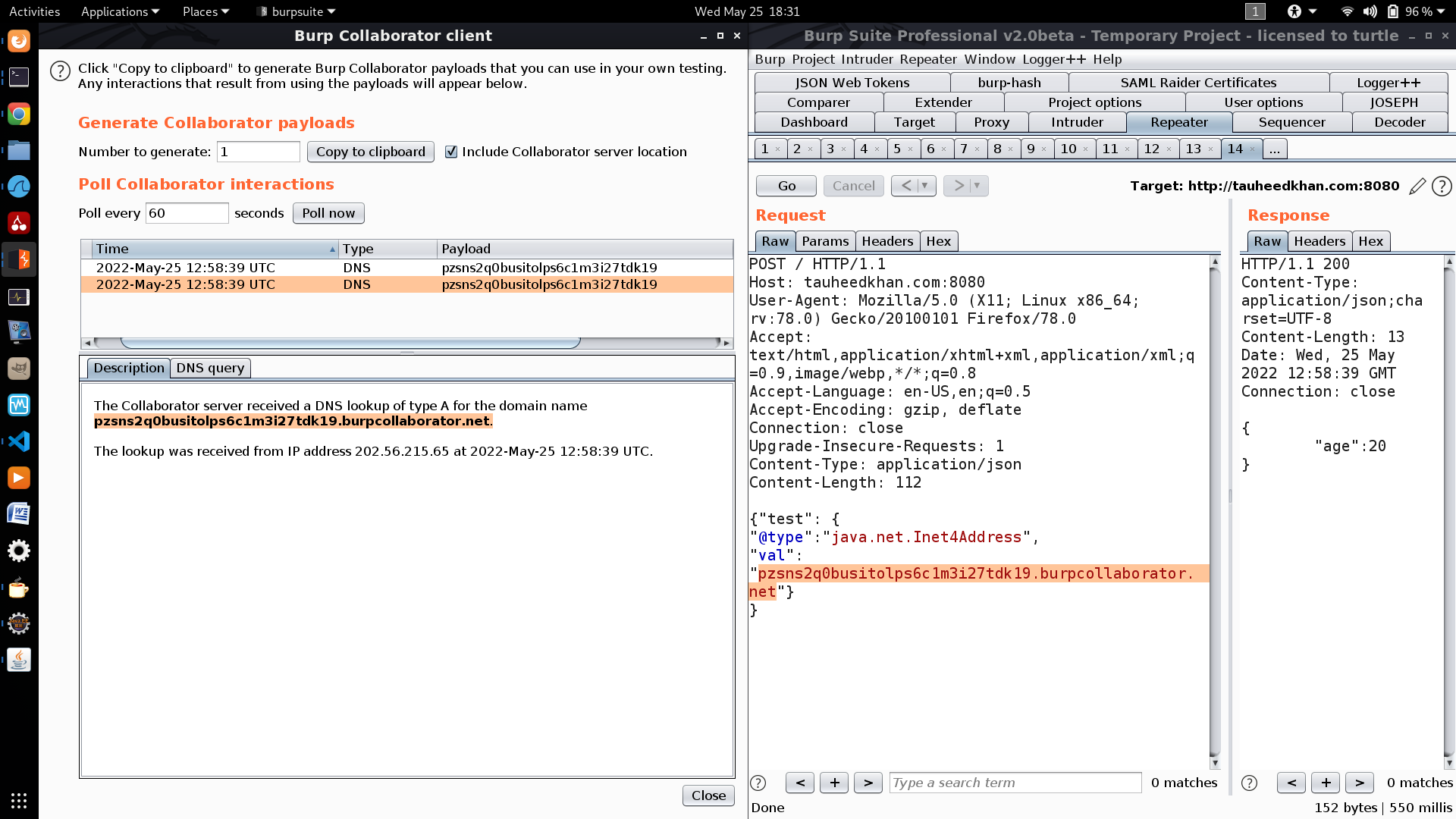Select the highlighted second DNS interaction row
The image size is (1456, 819).
pos(407,284)
